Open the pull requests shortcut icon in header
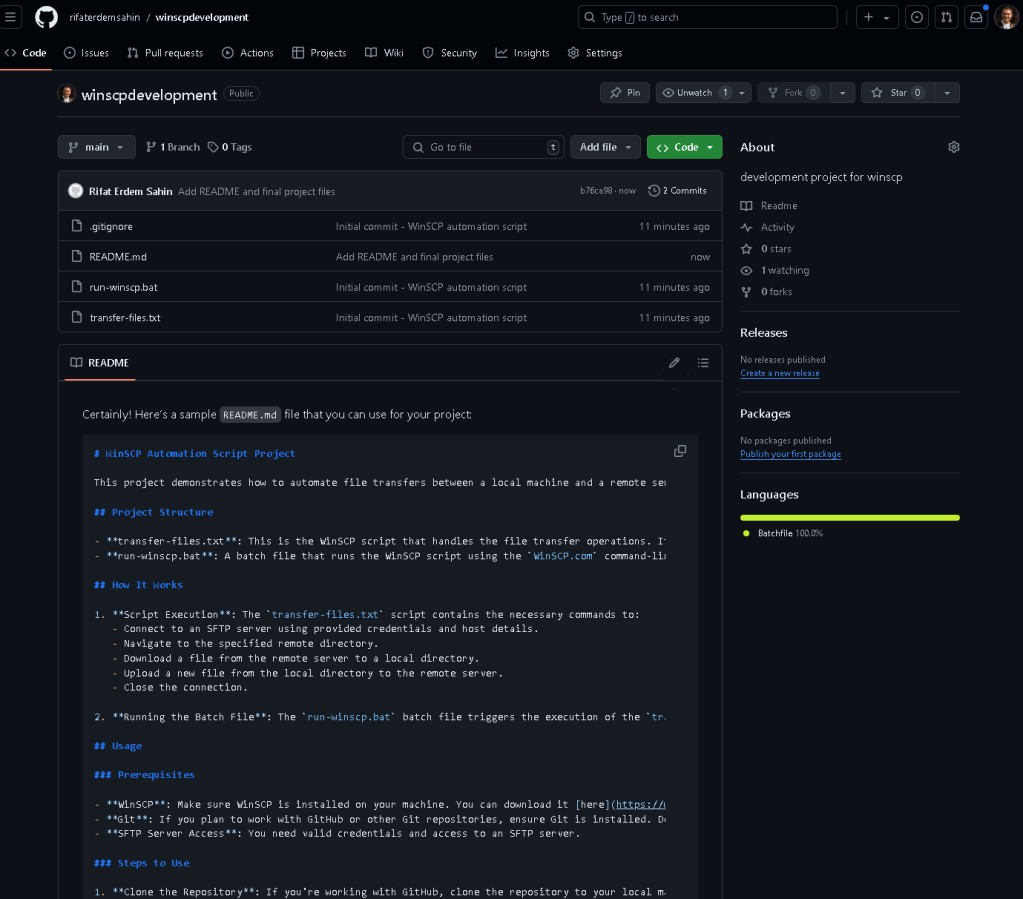1023x899 pixels. pos(946,18)
